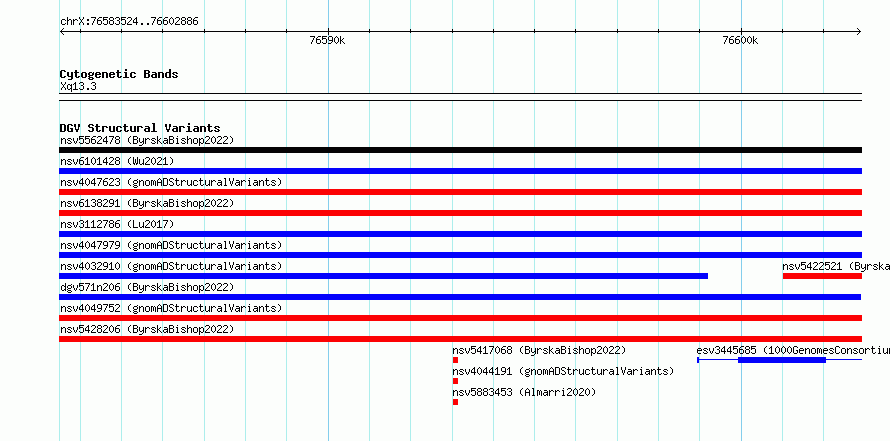
Task: Click the red nsv5883453 marker square
Action: coord(455,402)
